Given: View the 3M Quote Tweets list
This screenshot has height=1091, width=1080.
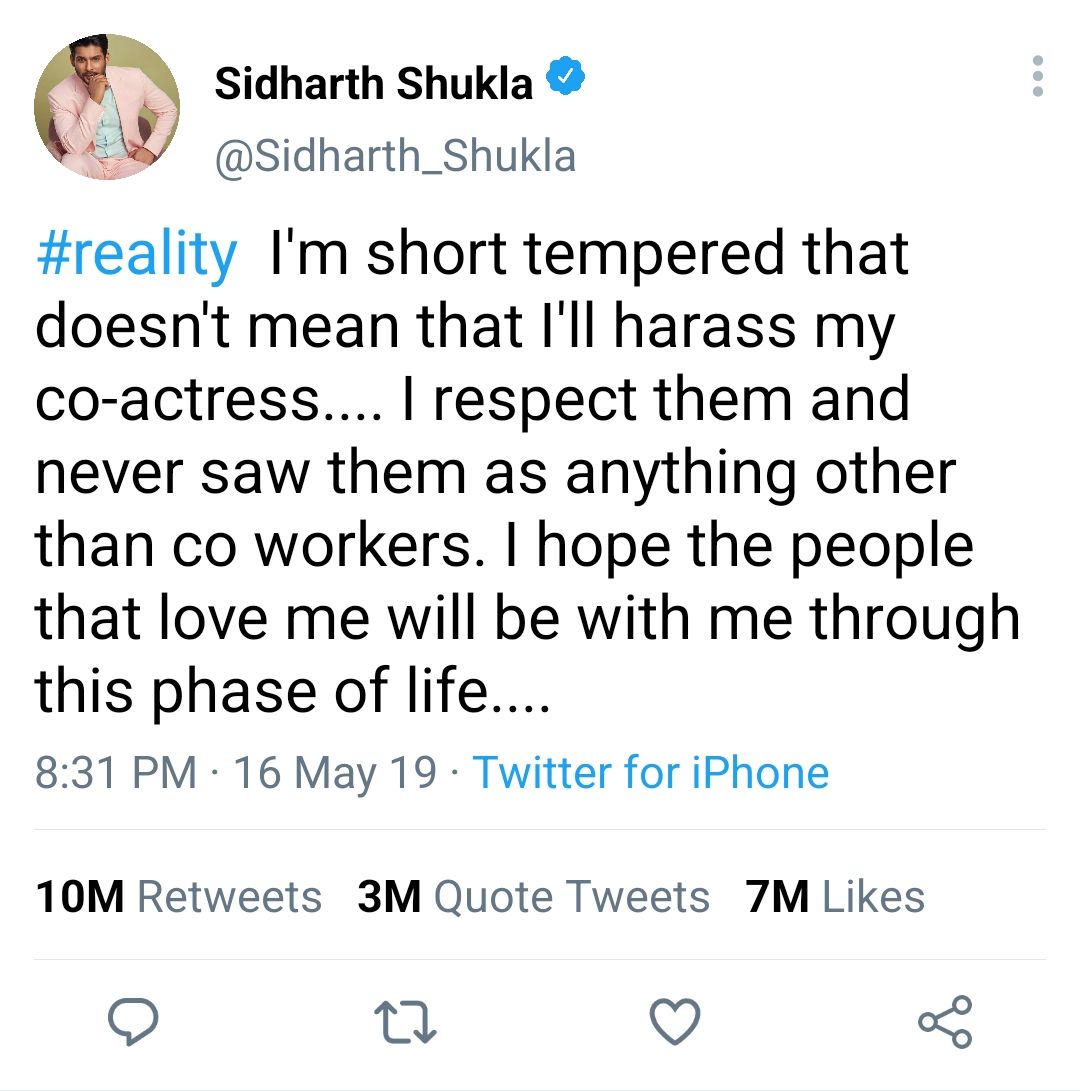Looking at the screenshot, I should coord(533,896).
